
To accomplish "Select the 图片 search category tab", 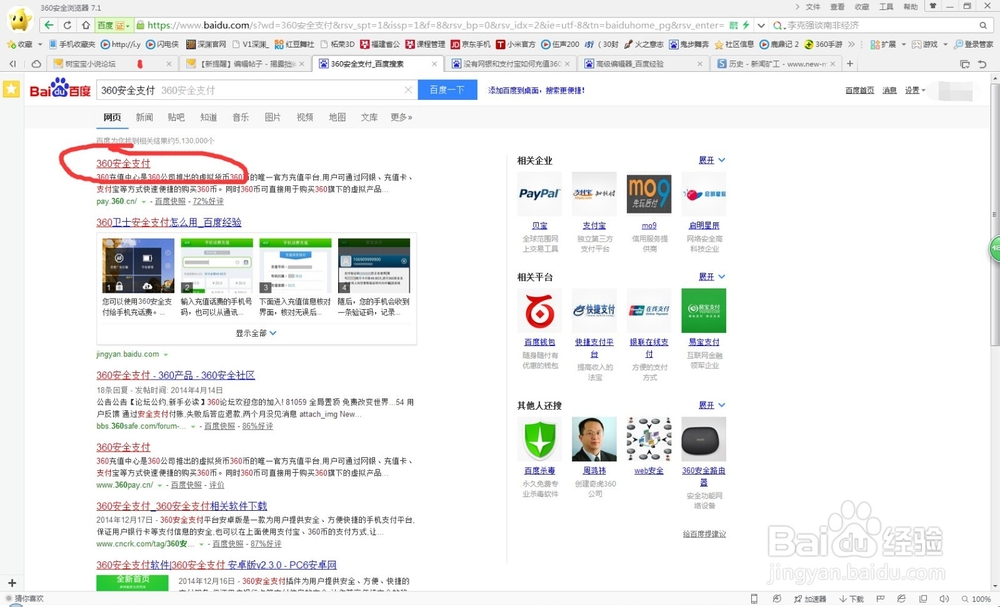I will point(272,117).
